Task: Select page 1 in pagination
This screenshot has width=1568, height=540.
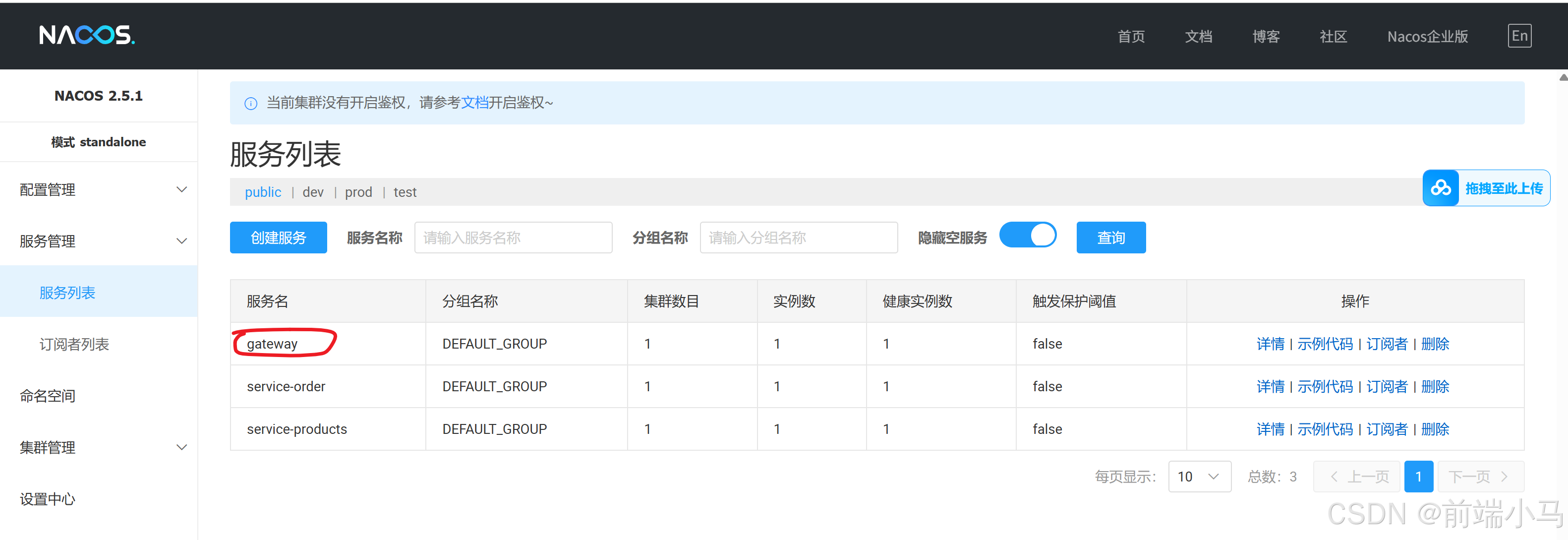Action: [x=1418, y=477]
